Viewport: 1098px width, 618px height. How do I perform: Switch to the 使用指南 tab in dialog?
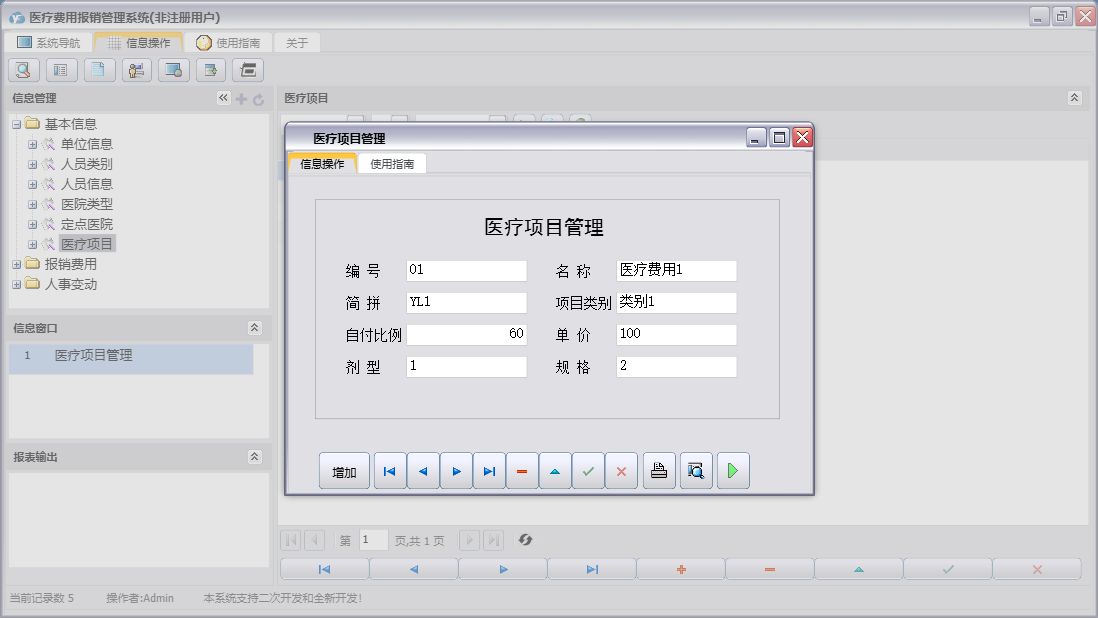coord(392,164)
